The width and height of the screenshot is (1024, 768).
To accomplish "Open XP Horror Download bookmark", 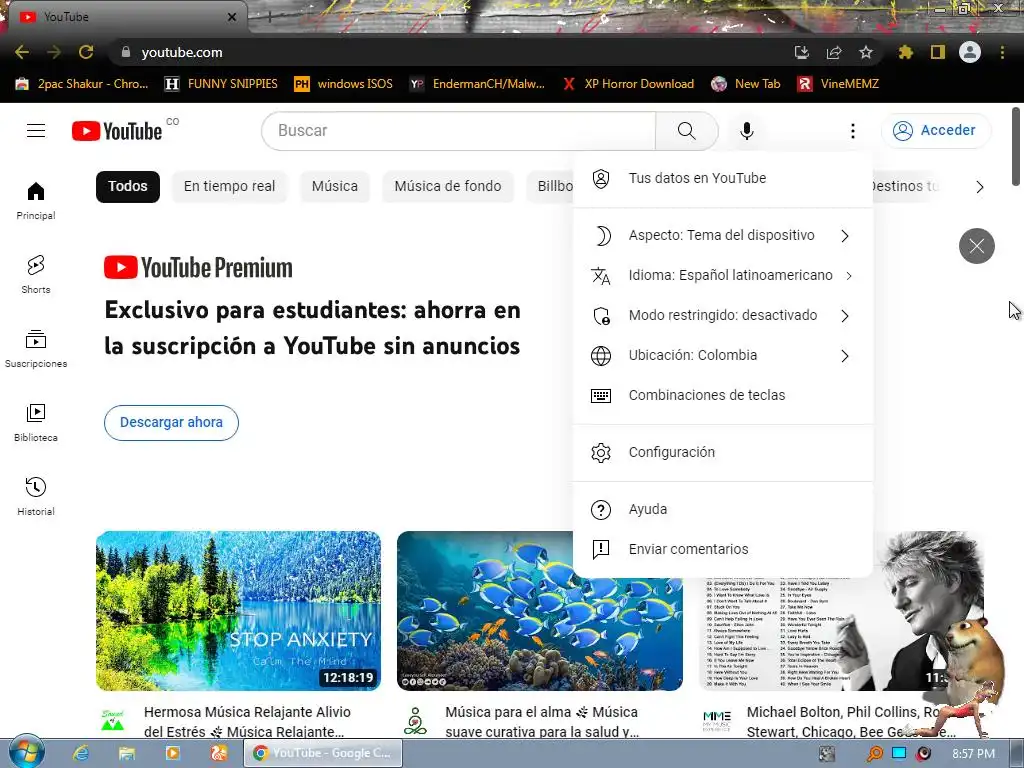I will point(628,84).
